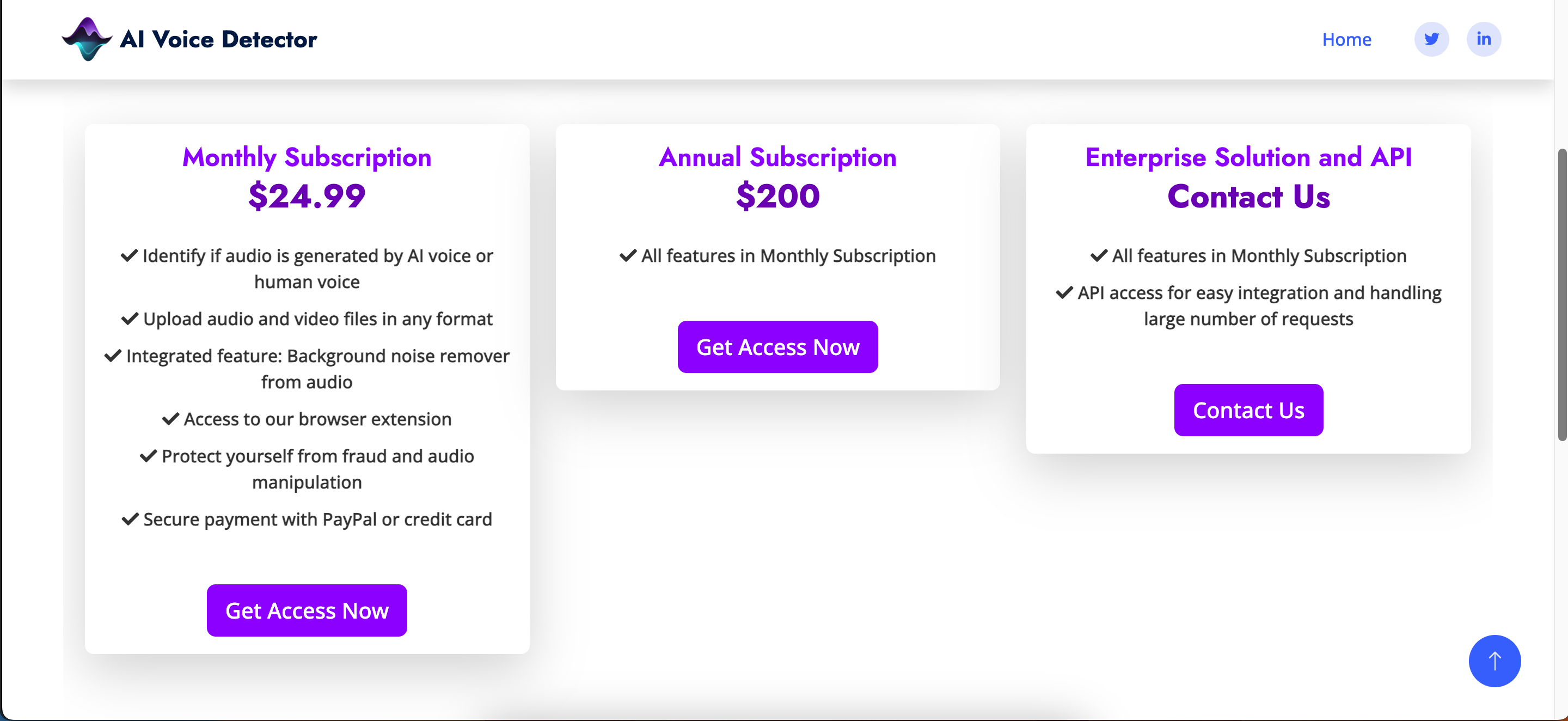Image resolution: width=1568 pixels, height=721 pixels.
Task: Expand the Monthly Subscription plan options
Action: (x=307, y=610)
